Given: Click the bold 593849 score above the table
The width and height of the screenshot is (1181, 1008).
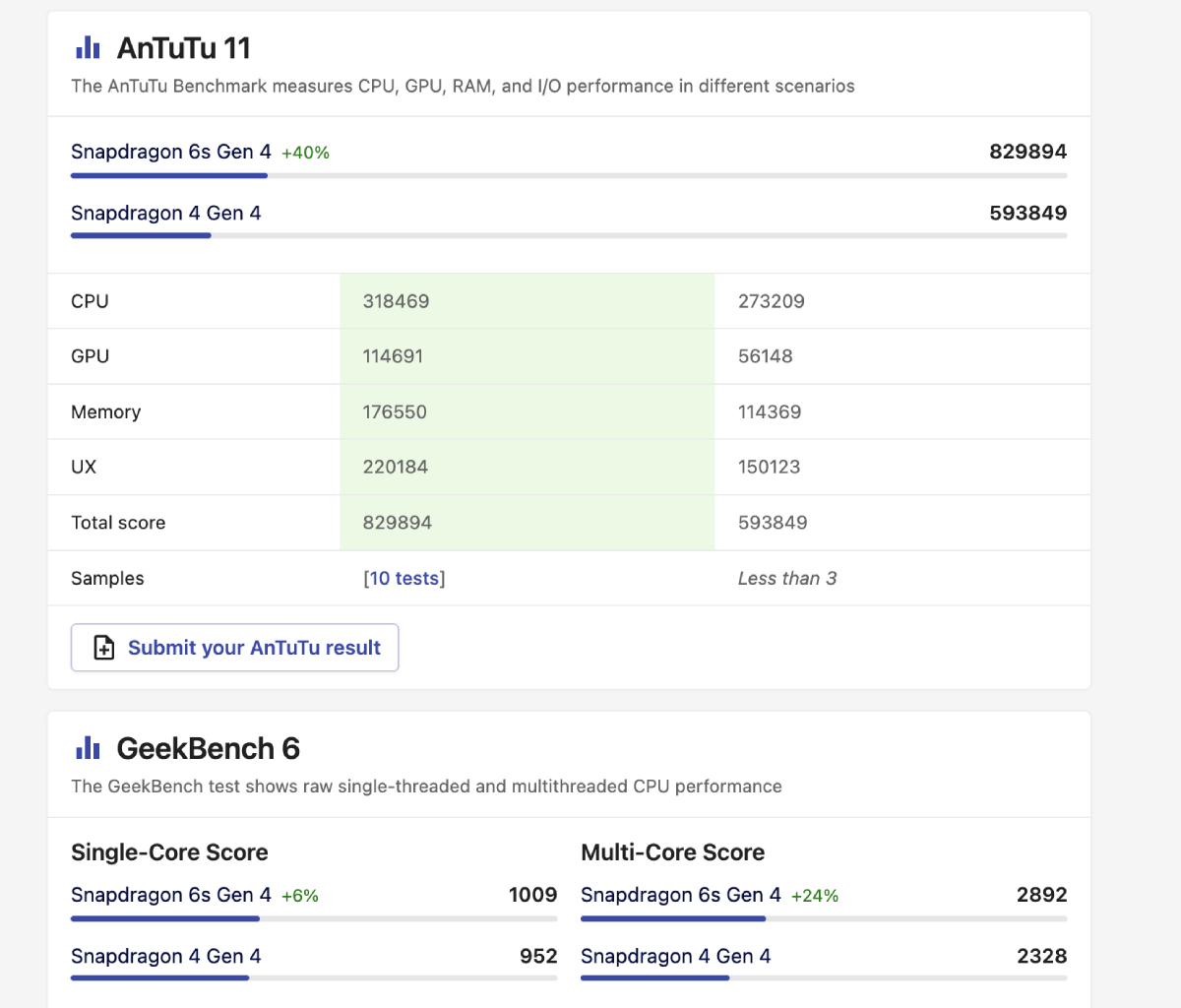Looking at the screenshot, I should coord(1028,214).
